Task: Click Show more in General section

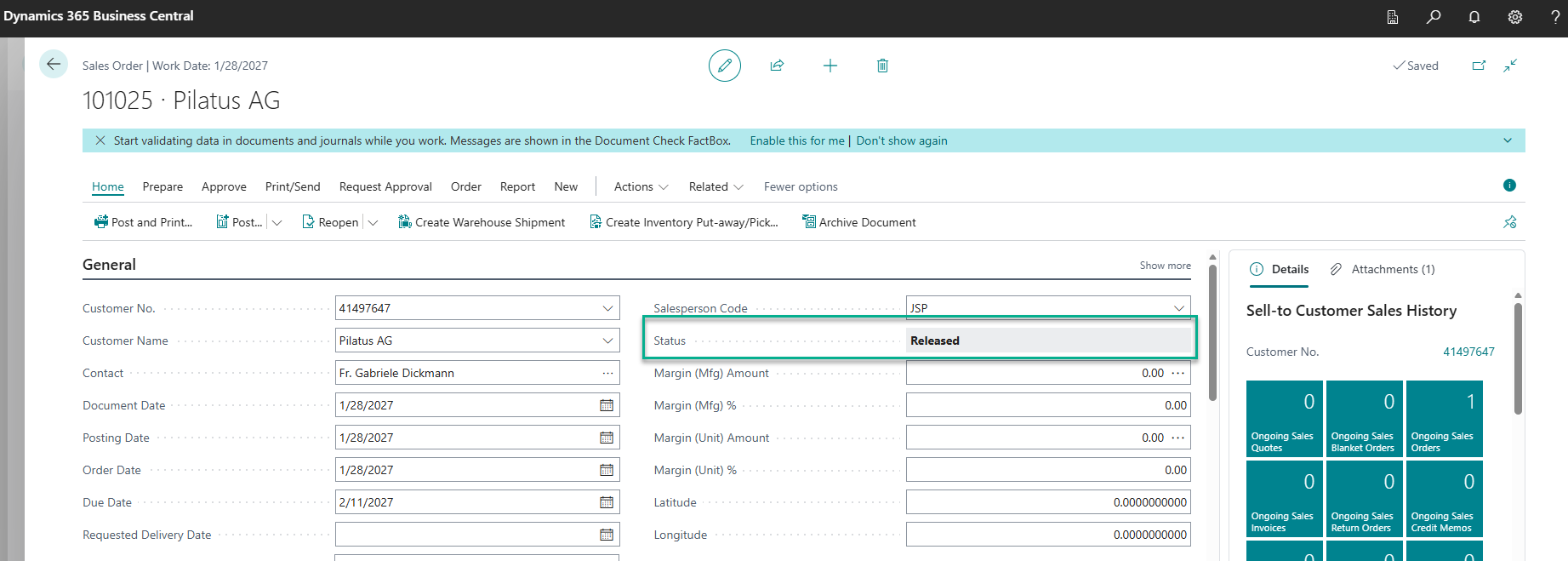Action: 1165,266
